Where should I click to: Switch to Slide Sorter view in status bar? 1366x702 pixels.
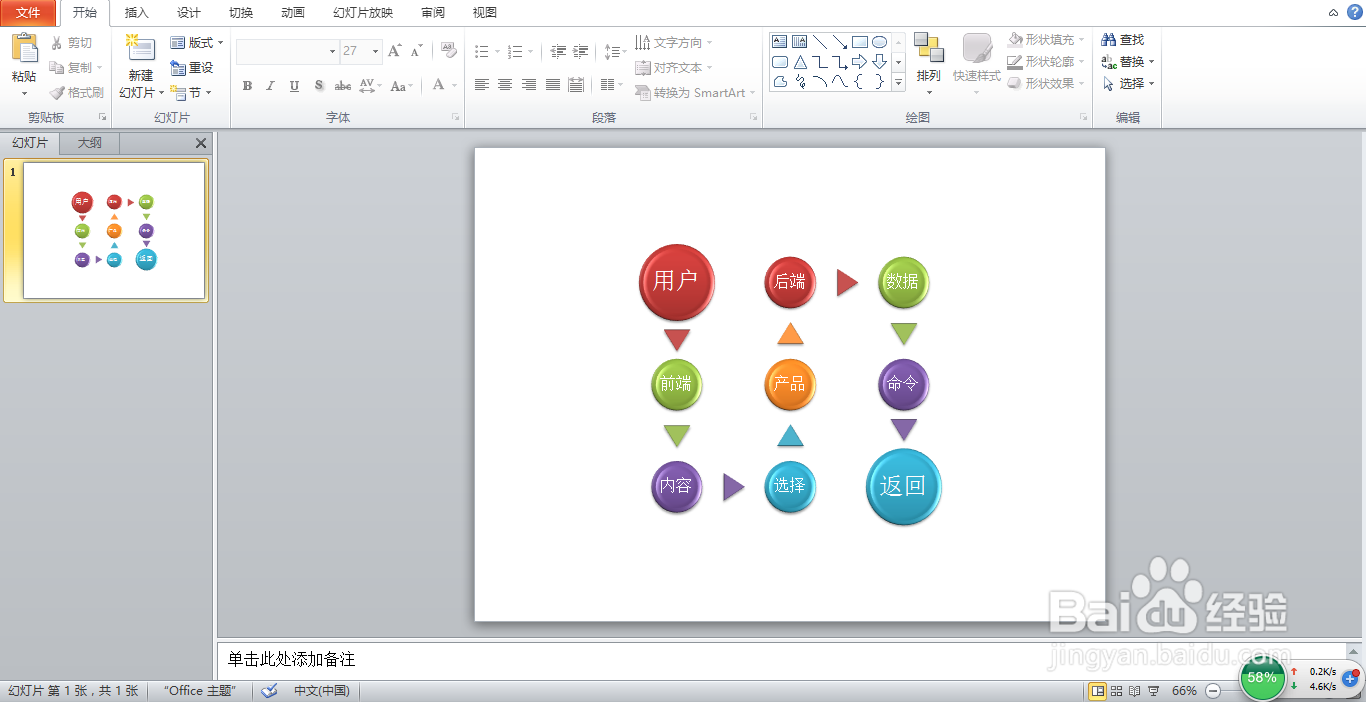tap(1117, 691)
